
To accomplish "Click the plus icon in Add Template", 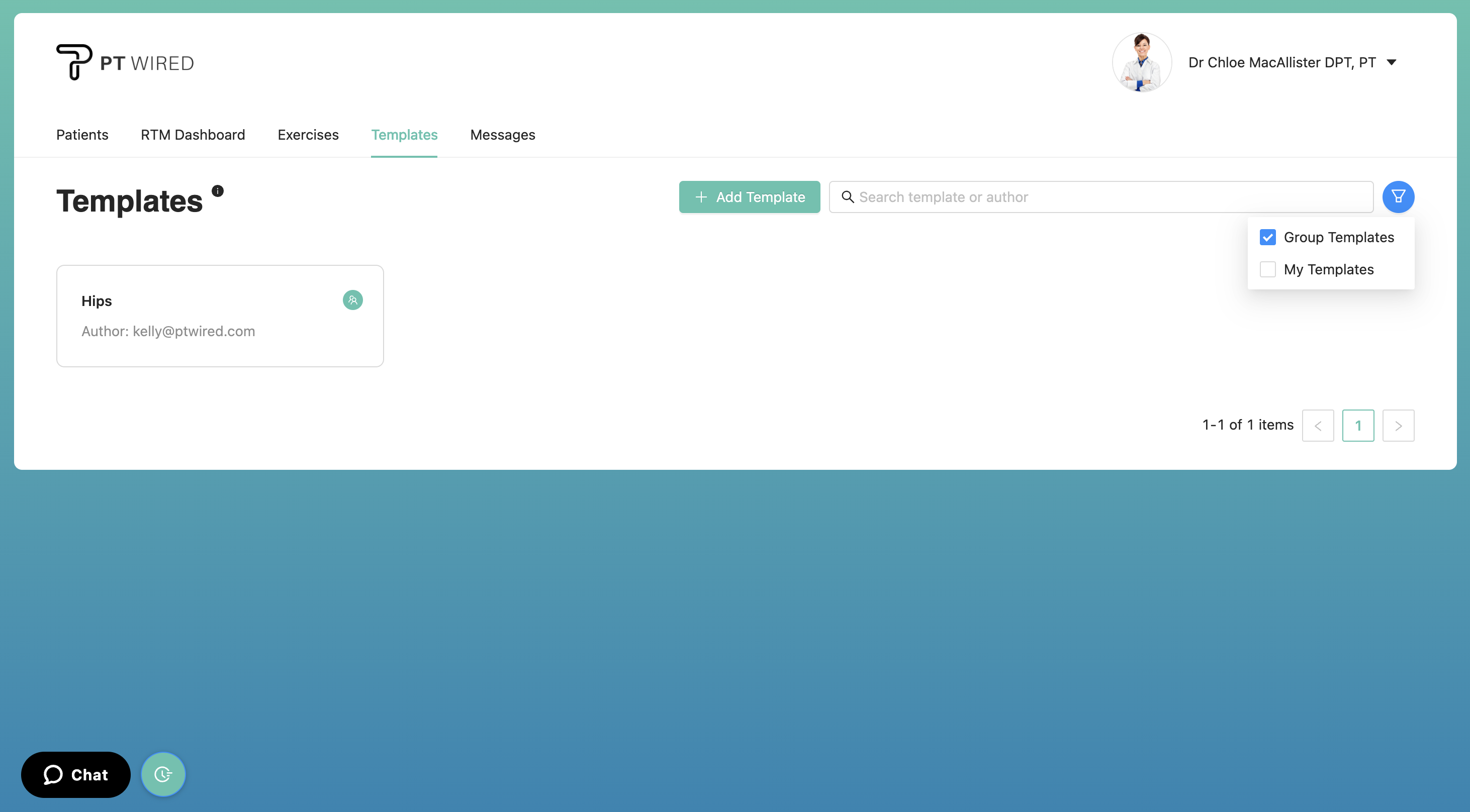I will 700,197.
